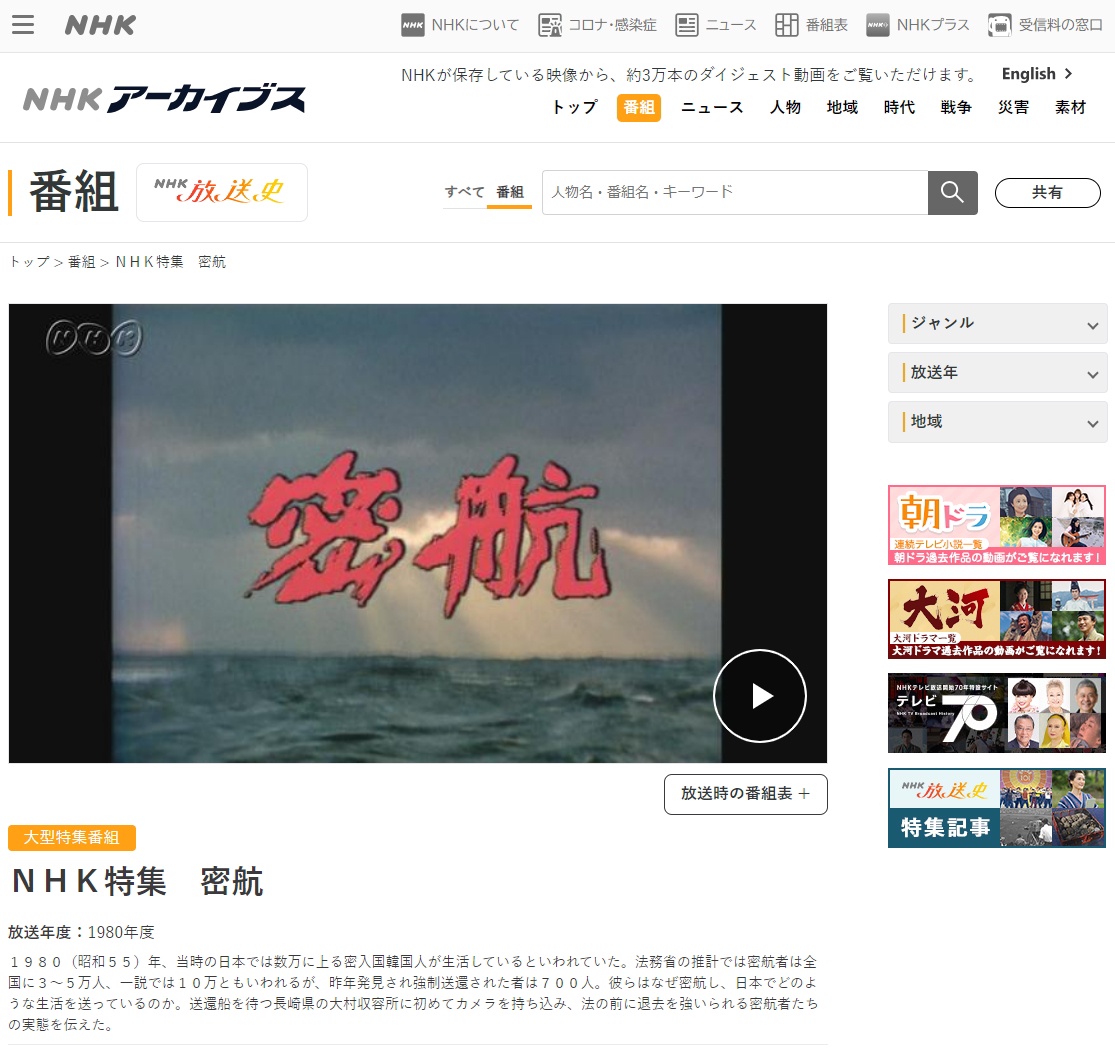The image size is (1115, 1060).
Task: Click the 共有 share button
Action: [1047, 193]
